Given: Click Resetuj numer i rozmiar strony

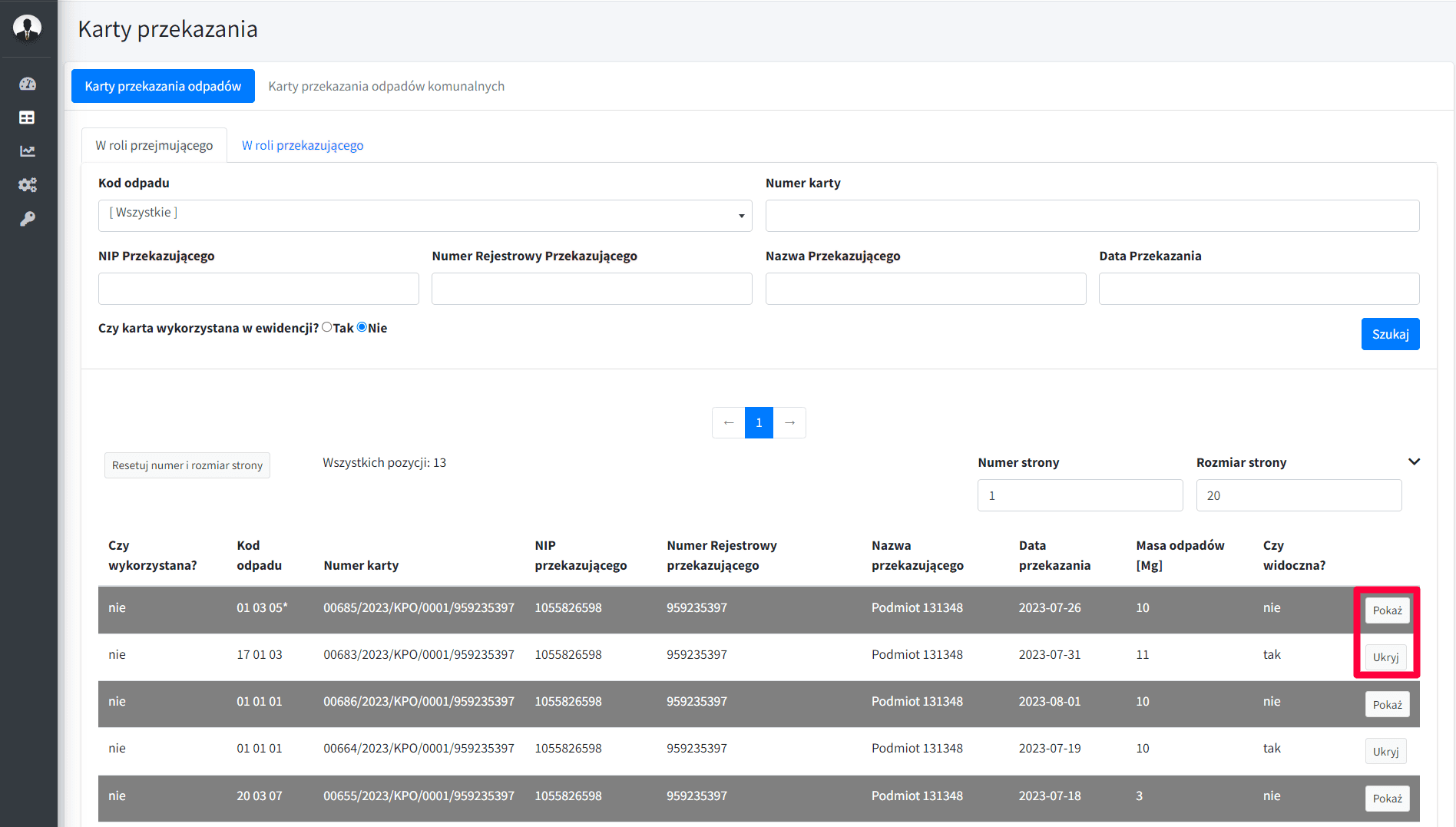Looking at the screenshot, I should 187,465.
